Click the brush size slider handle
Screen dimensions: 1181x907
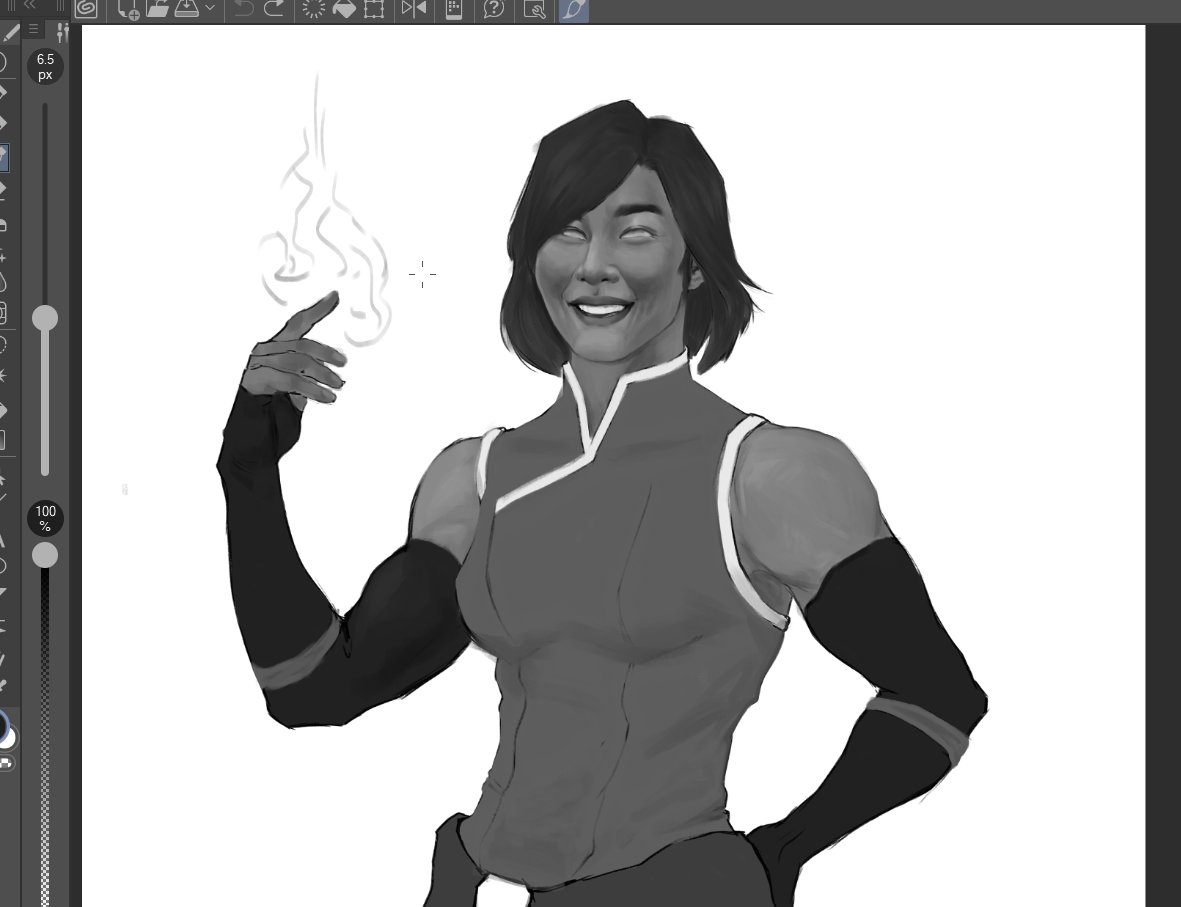coord(45,318)
